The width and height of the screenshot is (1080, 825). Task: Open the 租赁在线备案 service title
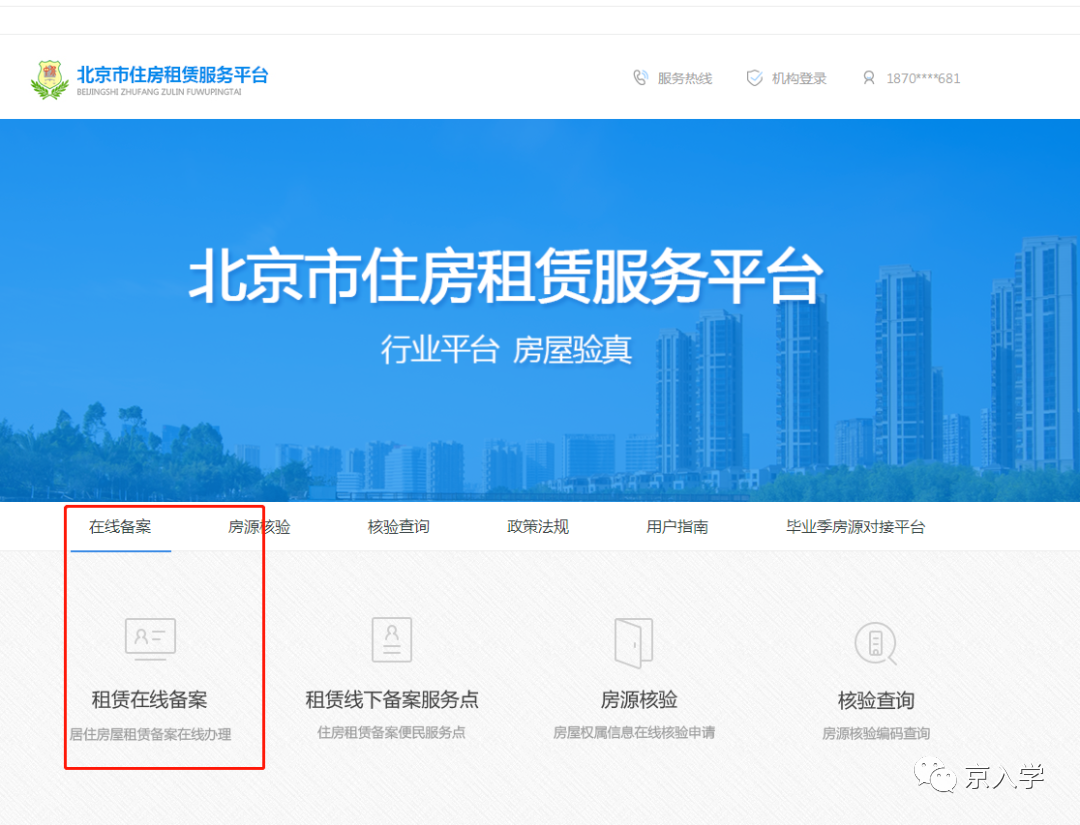pos(149,700)
